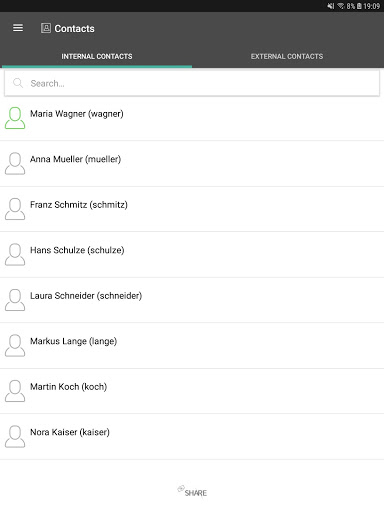Focus the Search contacts field
This screenshot has height=512, width=384.
point(192,83)
